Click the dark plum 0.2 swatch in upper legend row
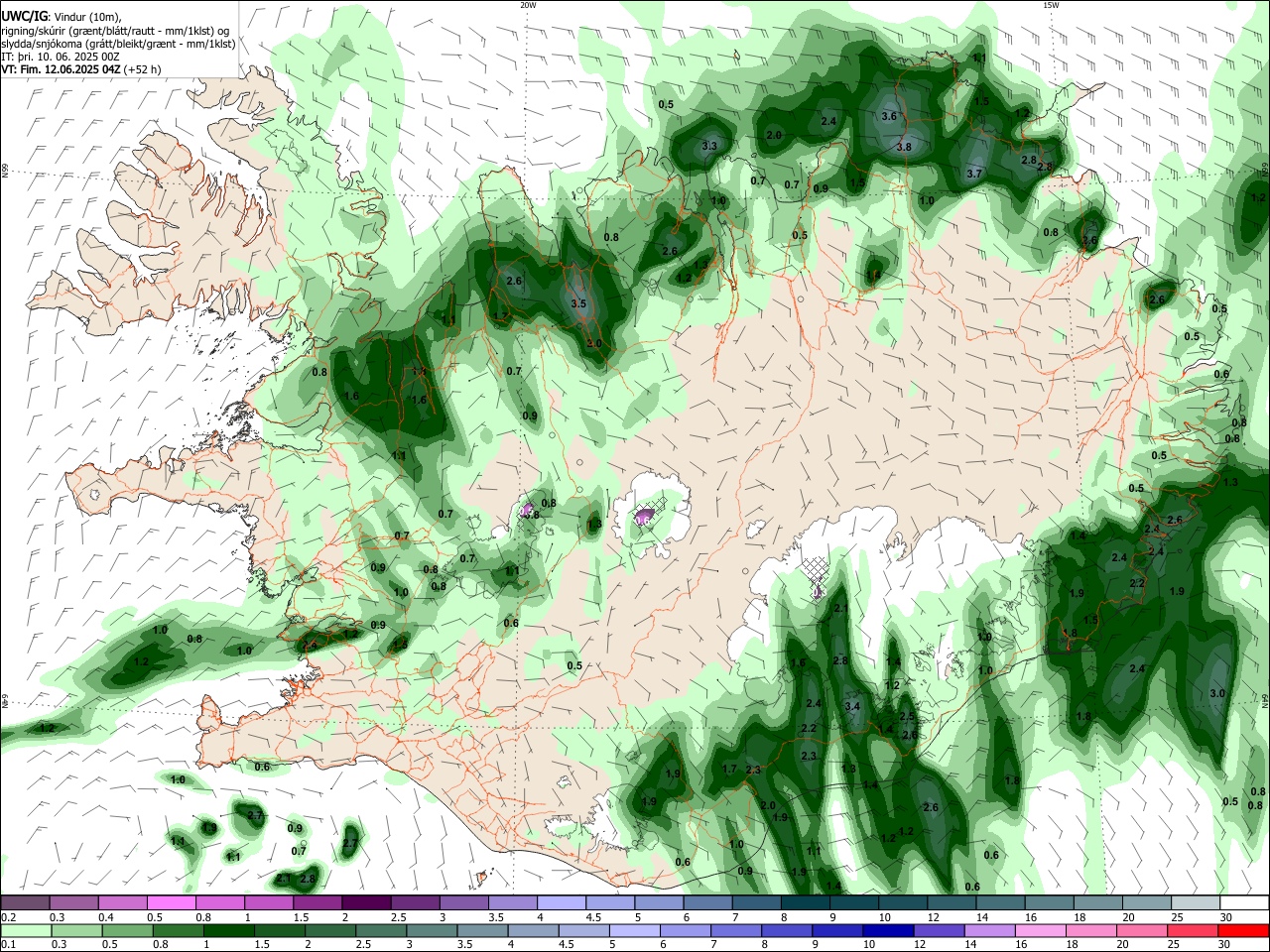The height and width of the screenshot is (952, 1270). (25, 903)
